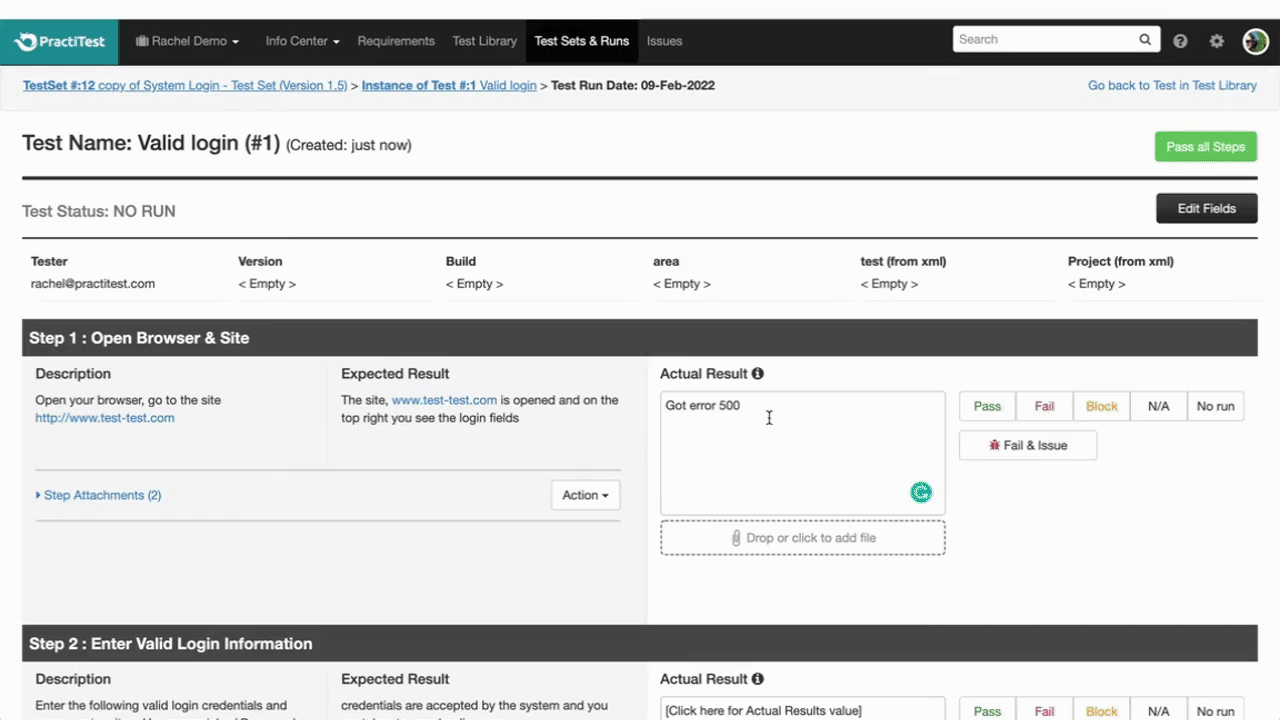Click the Fail & Issue button
Viewport: 1280px width, 720px height.
coord(1028,445)
